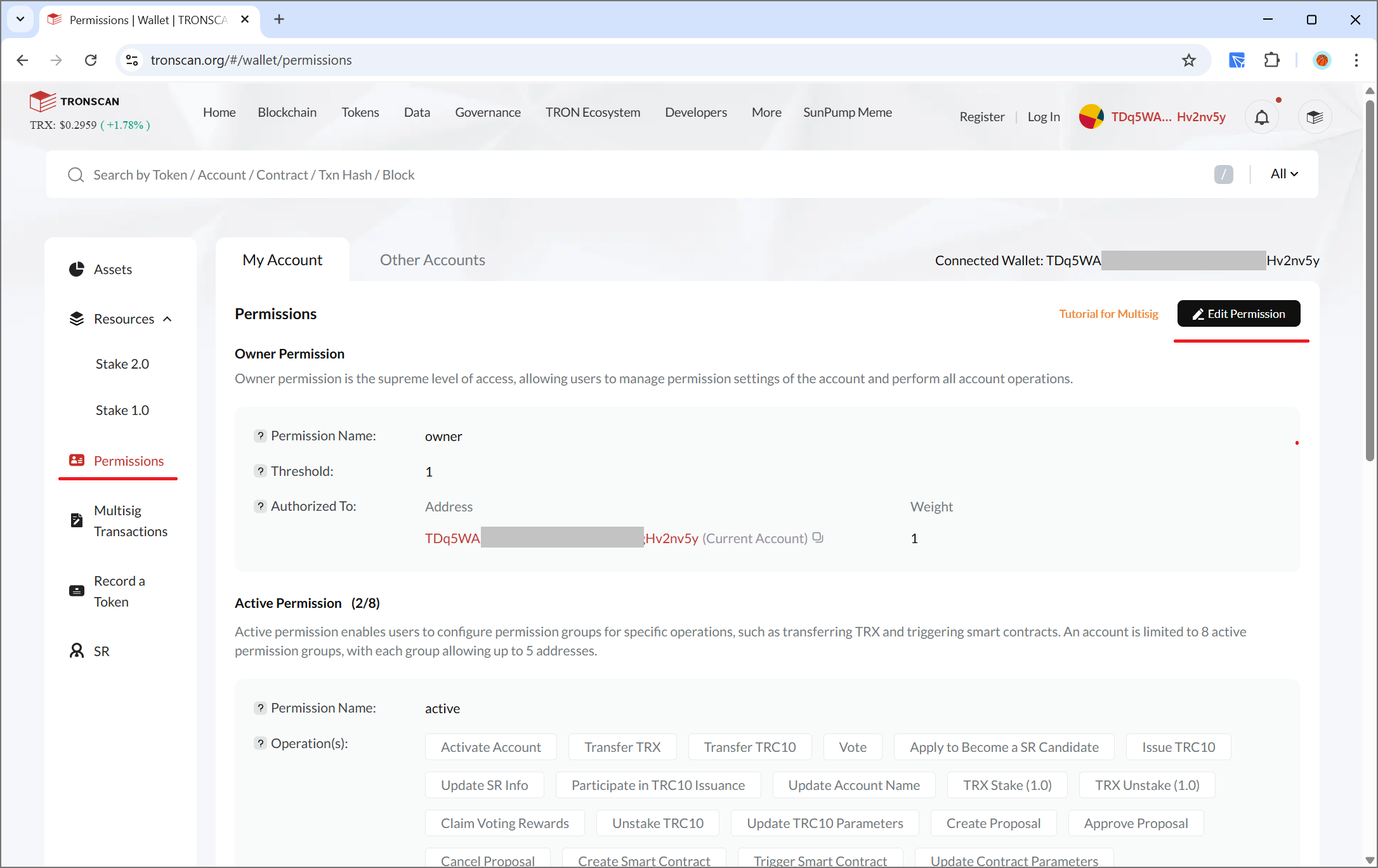
Task: Click the Multisig Transactions document icon
Action: click(77, 520)
